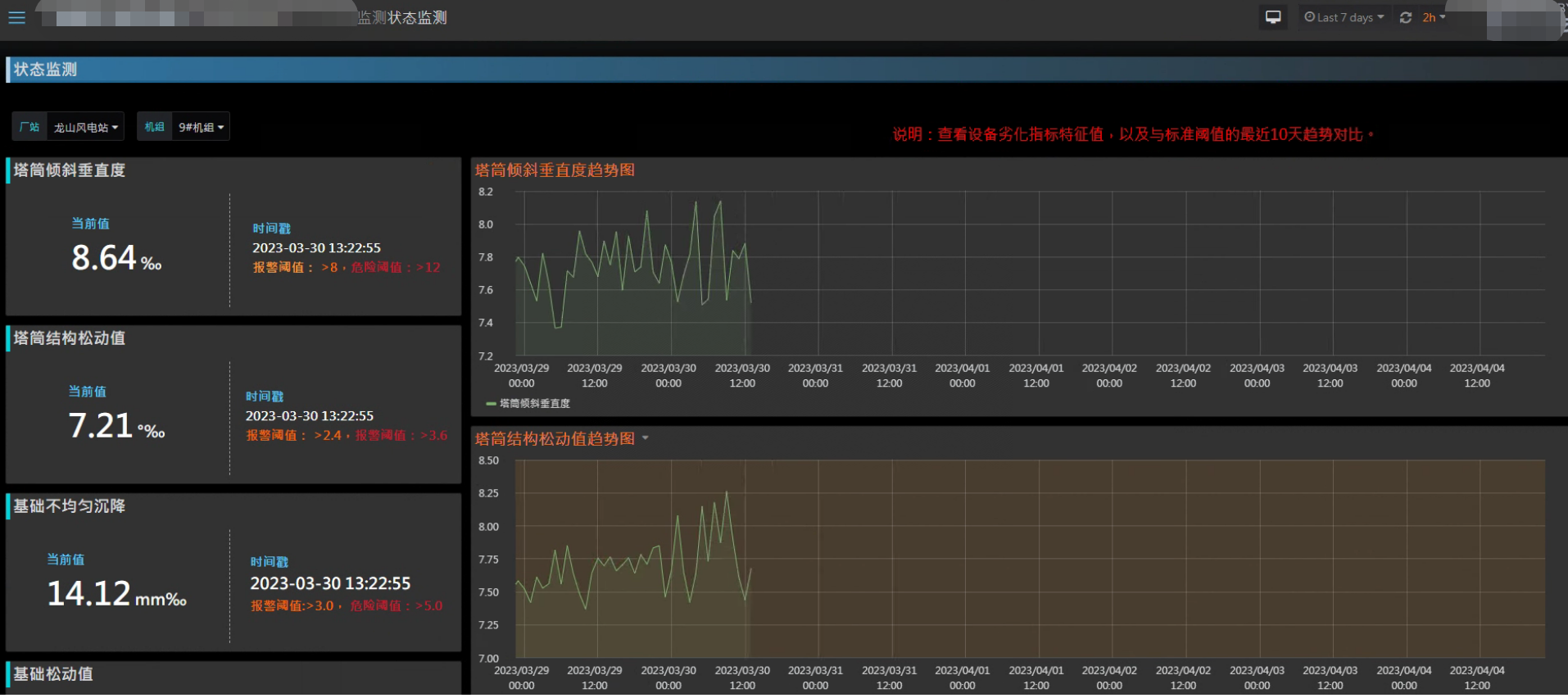Screen dimensions: 1568x698
Task: Click the 基础松动值 panel title
Action: (x=53, y=674)
